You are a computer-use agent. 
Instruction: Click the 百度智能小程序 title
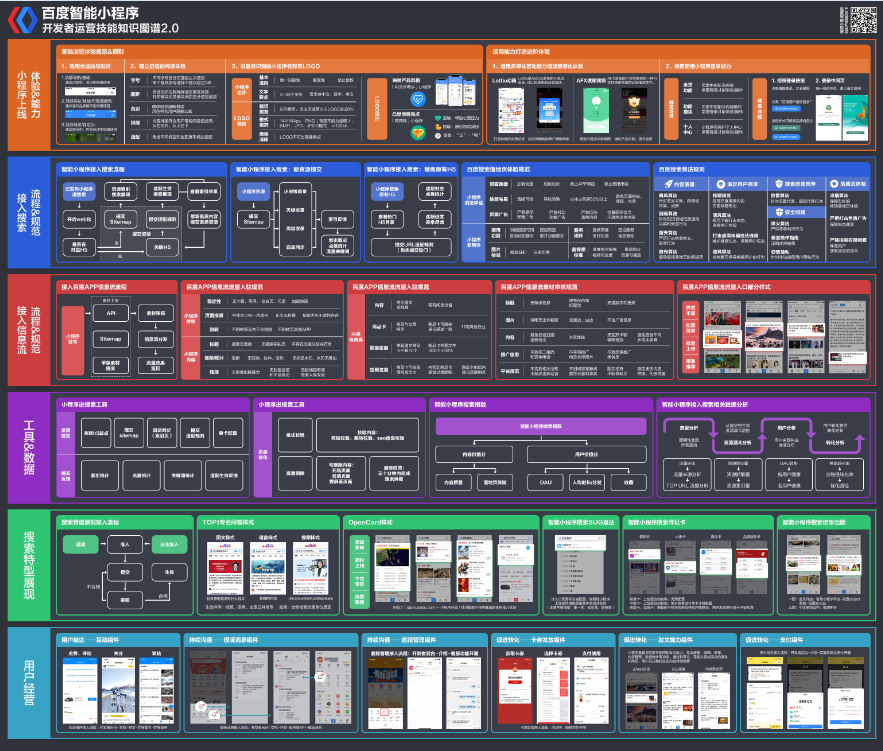tap(90, 13)
